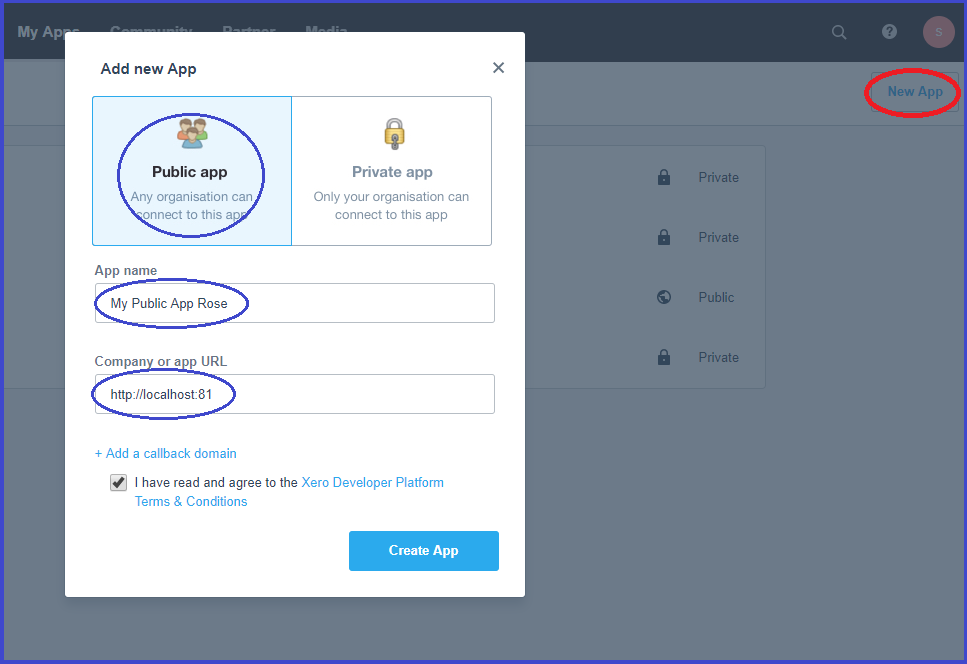
Task: Click the App name input field
Action: 295,303
